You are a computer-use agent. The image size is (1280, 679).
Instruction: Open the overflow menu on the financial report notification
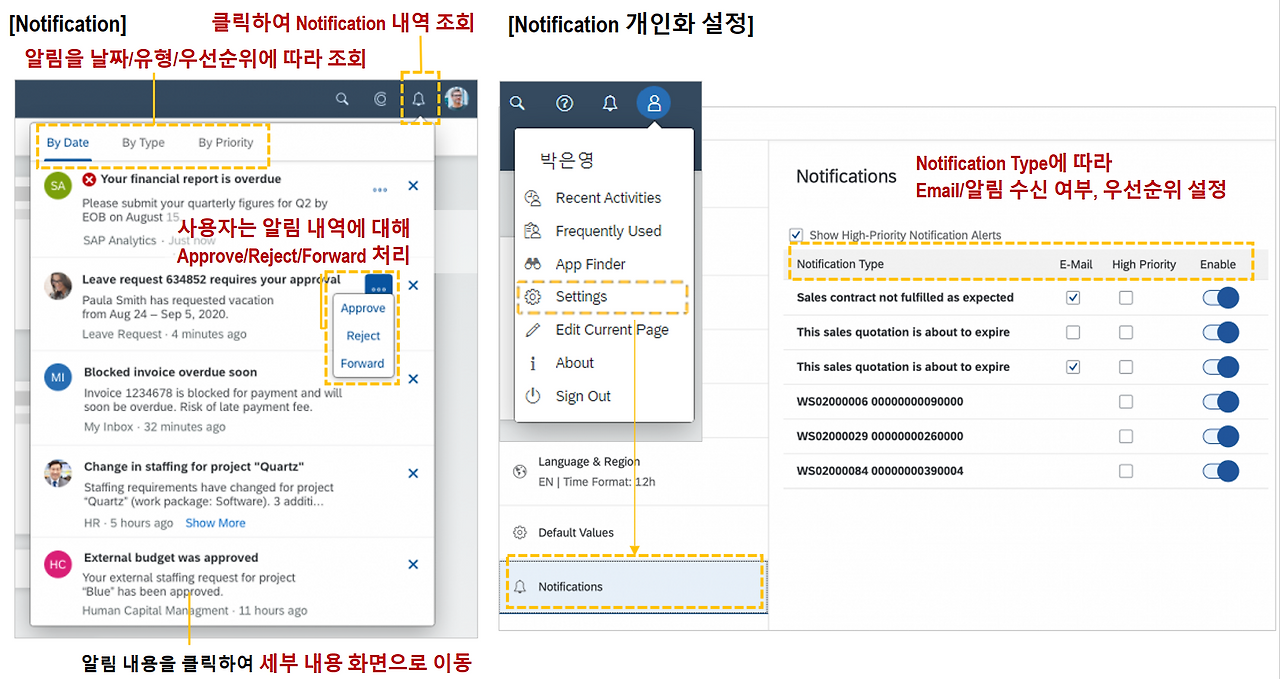[379, 189]
